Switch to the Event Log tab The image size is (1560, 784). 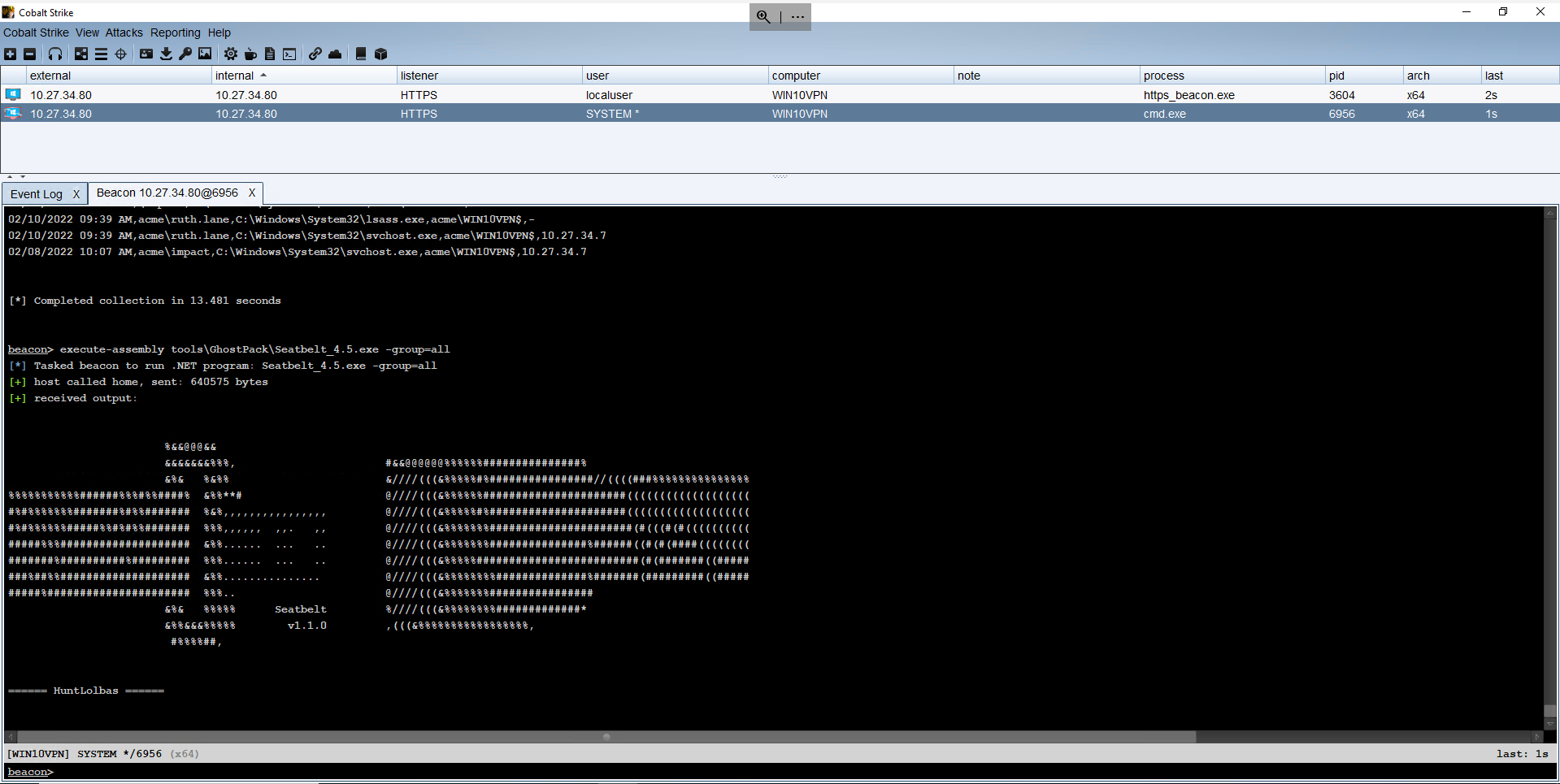[x=37, y=194]
